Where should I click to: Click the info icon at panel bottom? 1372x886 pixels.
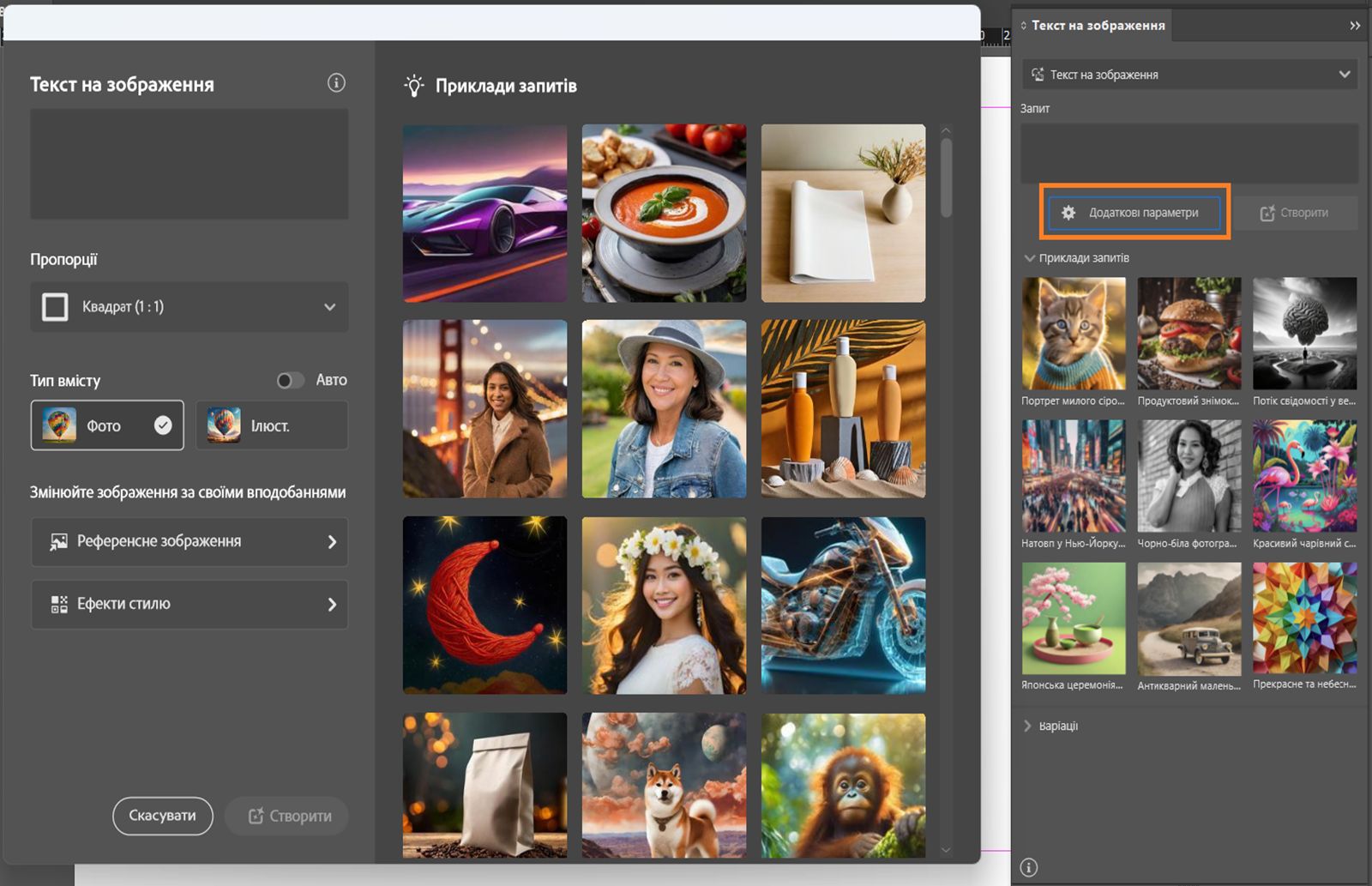[x=1029, y=867]
